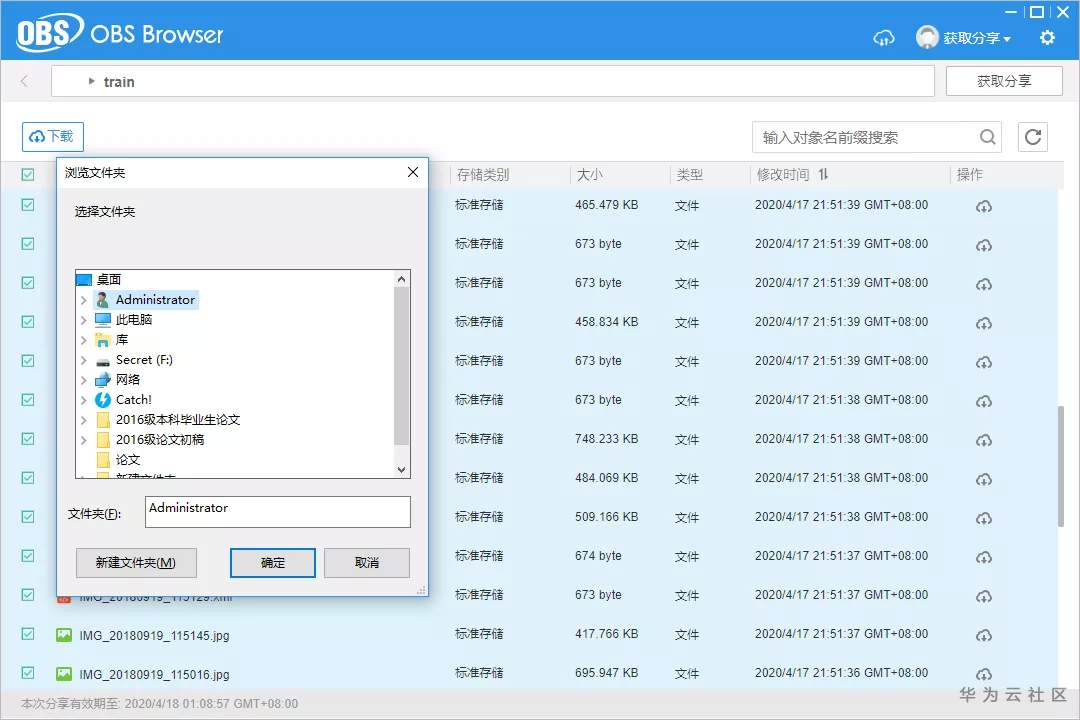Download the 484.069 KB file via cloud icon

click(984, 479)
